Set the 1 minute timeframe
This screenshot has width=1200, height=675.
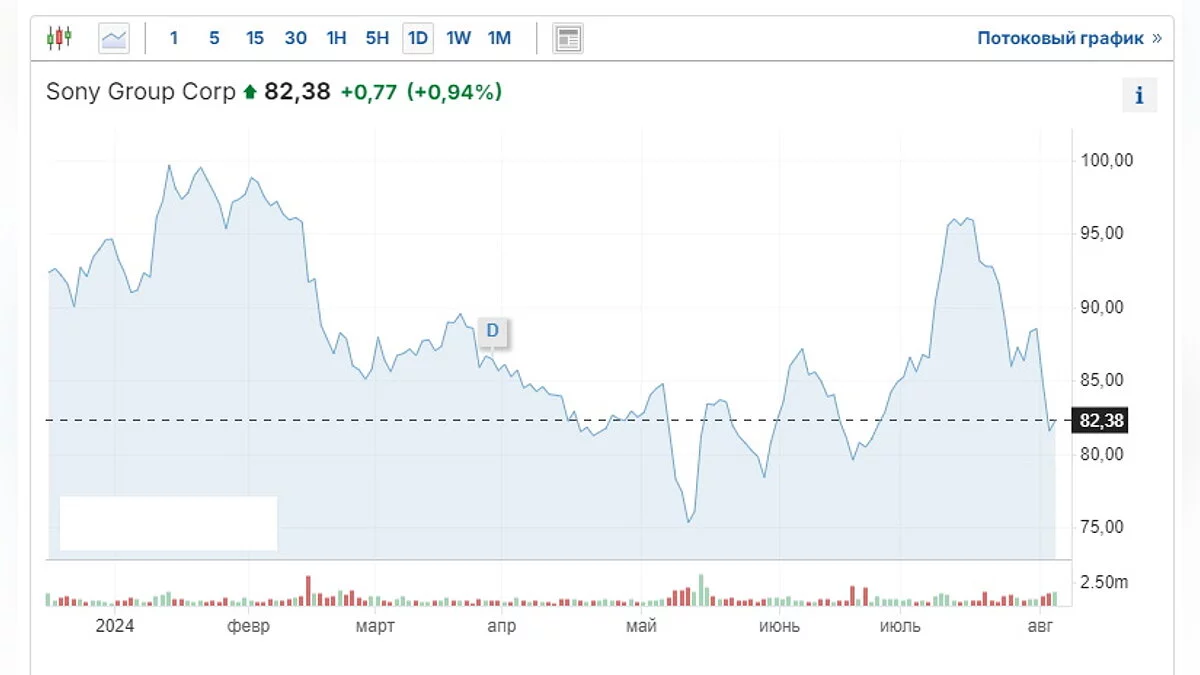pos(174,39)
